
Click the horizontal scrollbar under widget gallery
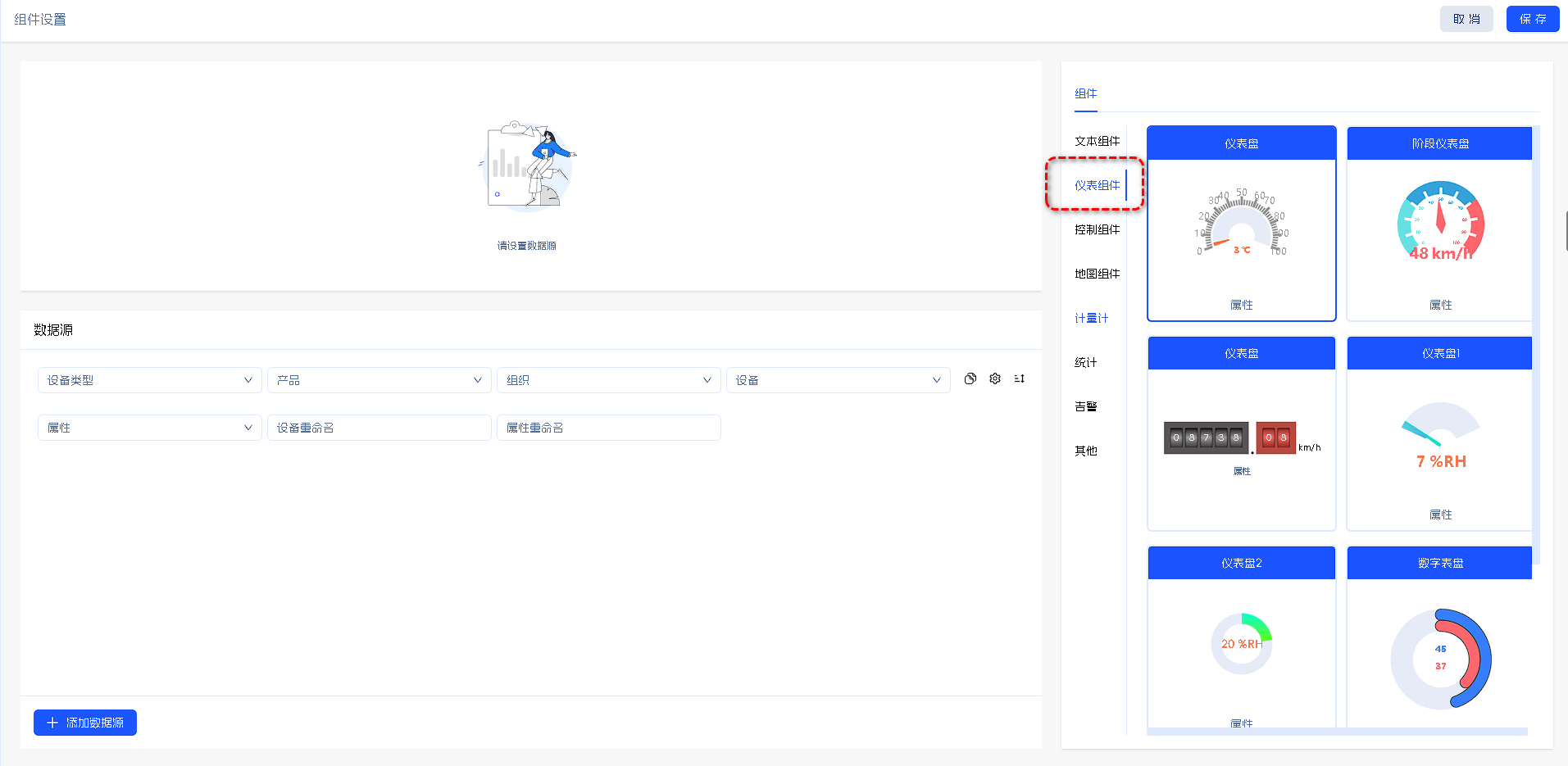pyautogui.click(x=1336, y=731)
